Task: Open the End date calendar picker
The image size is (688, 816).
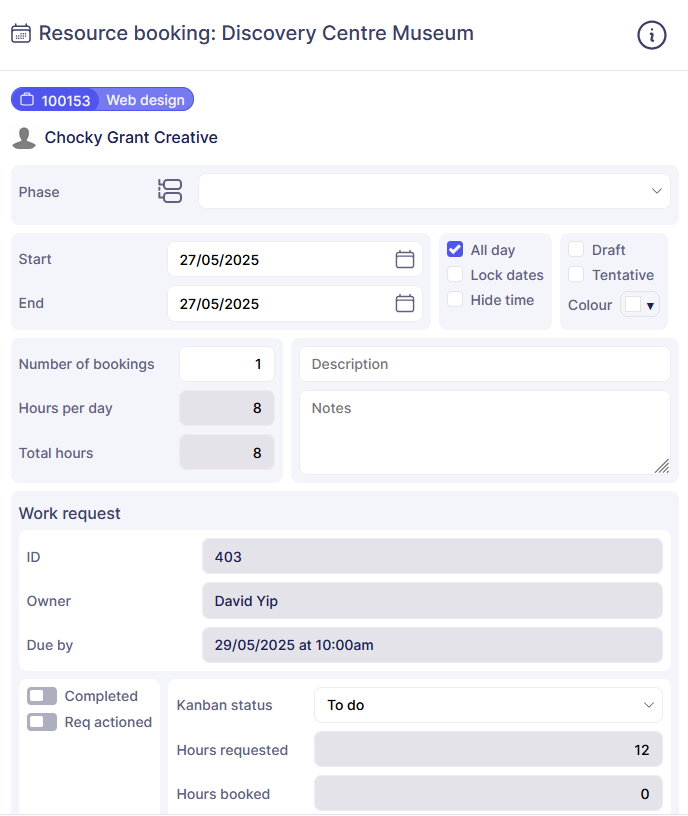Action: (x=404, y=304)
